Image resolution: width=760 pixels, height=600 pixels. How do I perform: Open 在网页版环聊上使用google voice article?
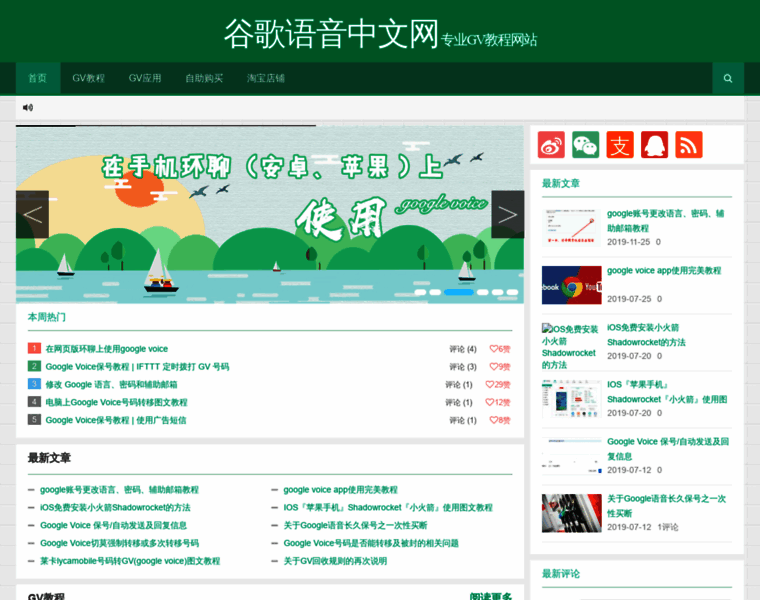point(107,349)
